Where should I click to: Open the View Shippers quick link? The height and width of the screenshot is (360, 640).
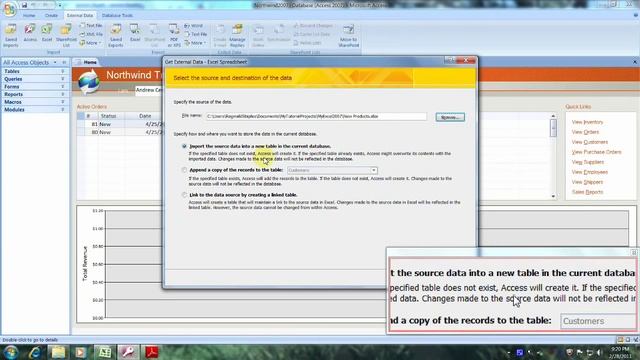coord(587,182)
